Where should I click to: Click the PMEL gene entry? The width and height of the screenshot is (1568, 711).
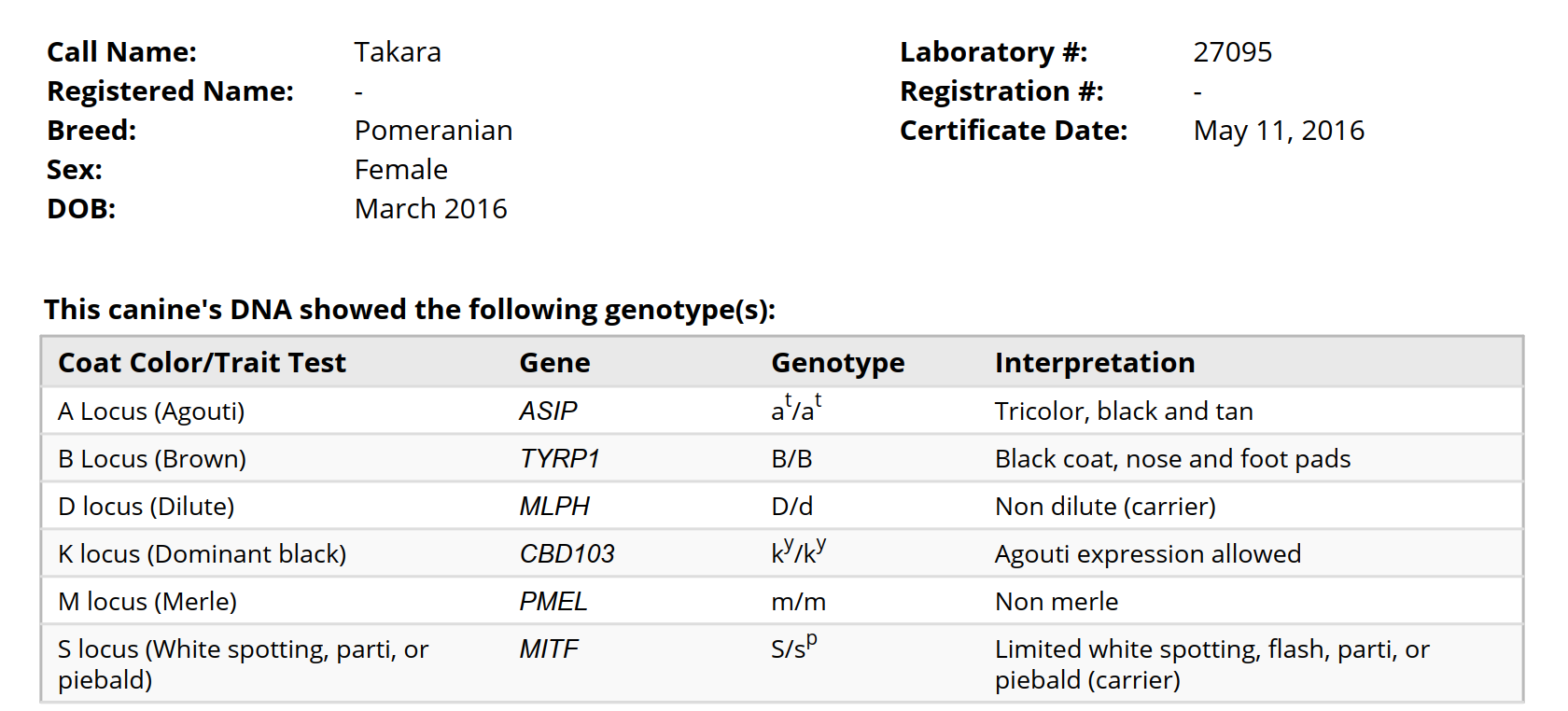[553, 602]
